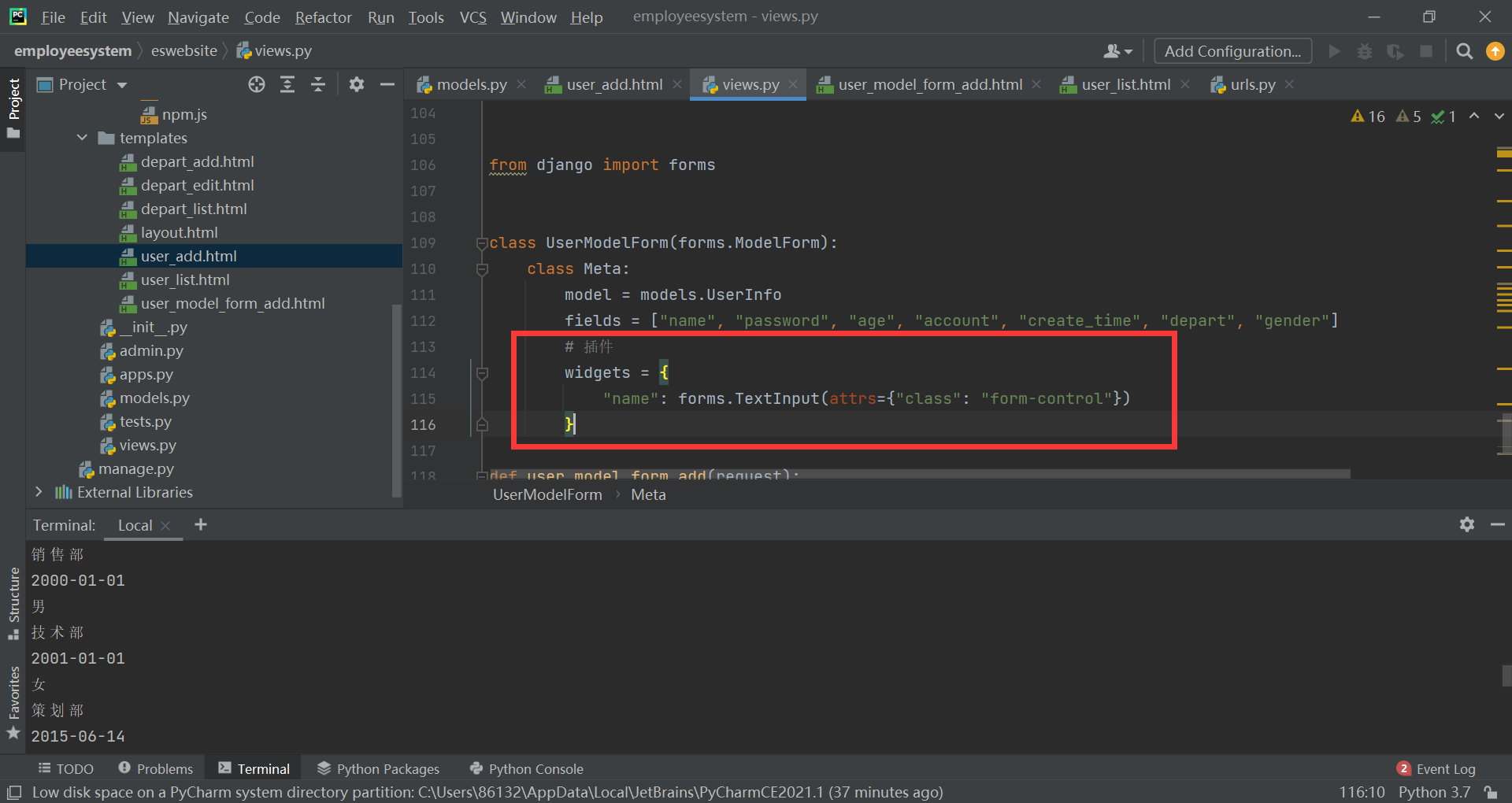Click the 16 warnings indicator
1512x803 pixels.
pyautogui.click(x=1368, y=117)
